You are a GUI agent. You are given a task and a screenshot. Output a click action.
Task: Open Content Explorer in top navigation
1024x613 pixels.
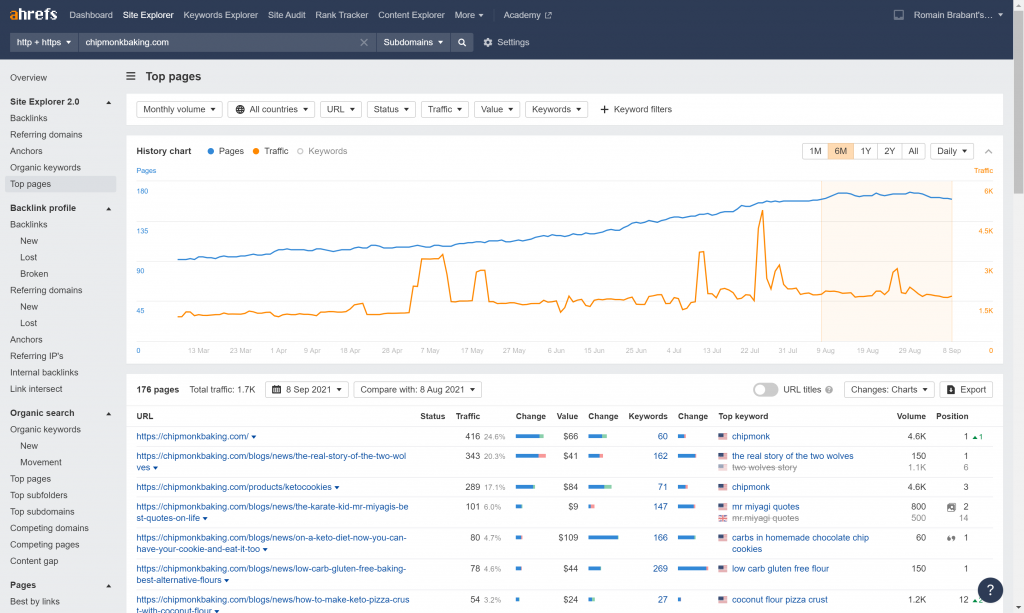click(x=411, y=14)
